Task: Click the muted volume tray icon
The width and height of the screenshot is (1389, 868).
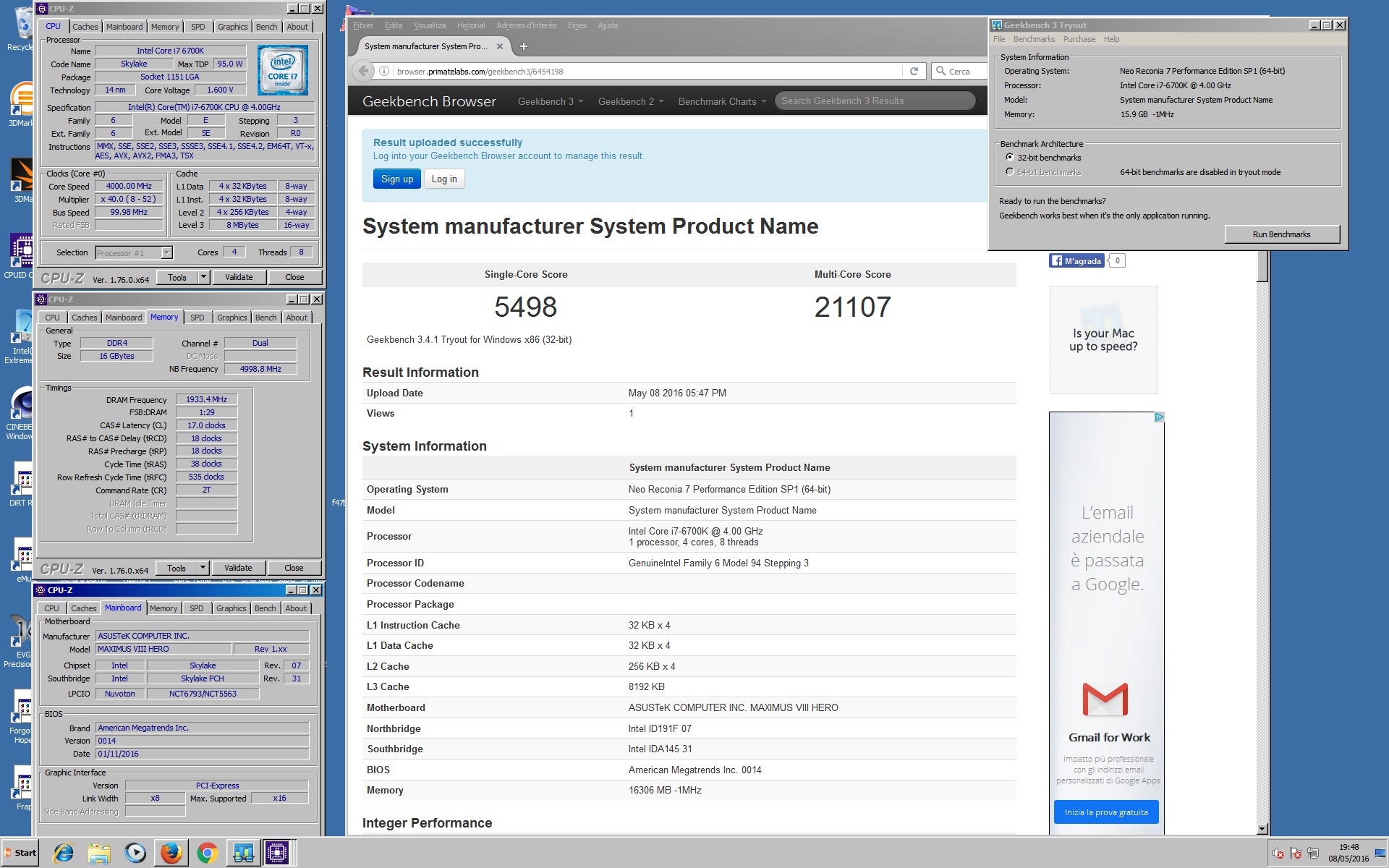Action: 1278,854
